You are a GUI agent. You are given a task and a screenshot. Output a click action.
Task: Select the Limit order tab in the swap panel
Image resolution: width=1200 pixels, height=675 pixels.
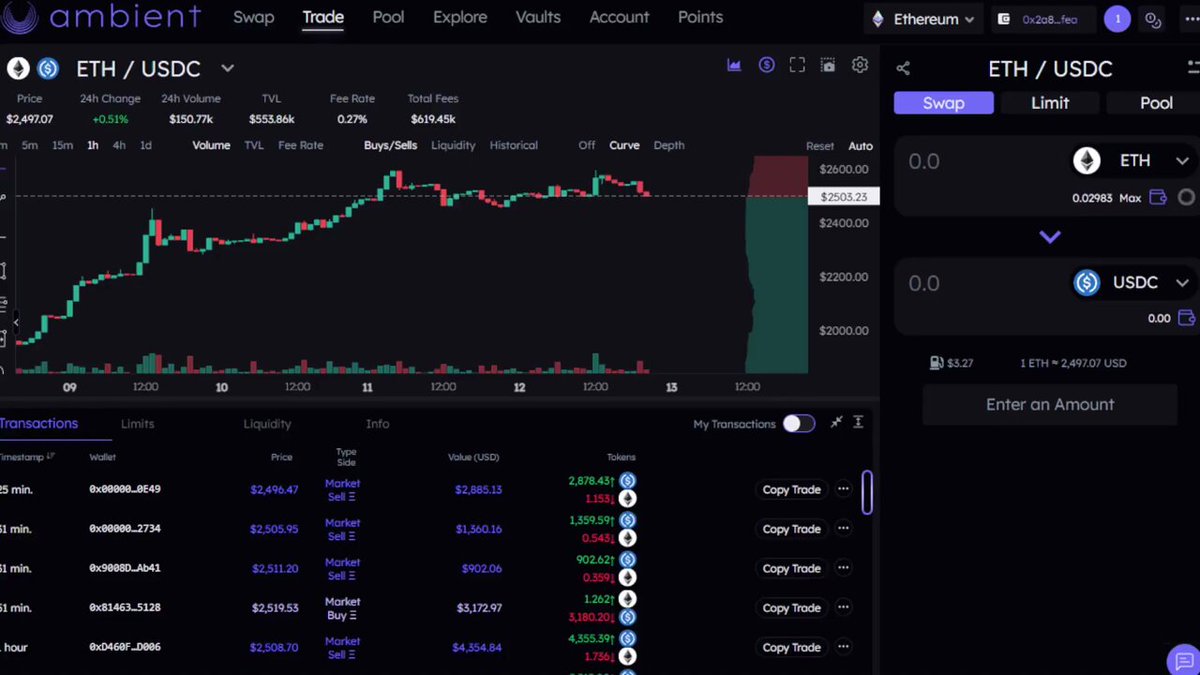(x=1050, y=103)
